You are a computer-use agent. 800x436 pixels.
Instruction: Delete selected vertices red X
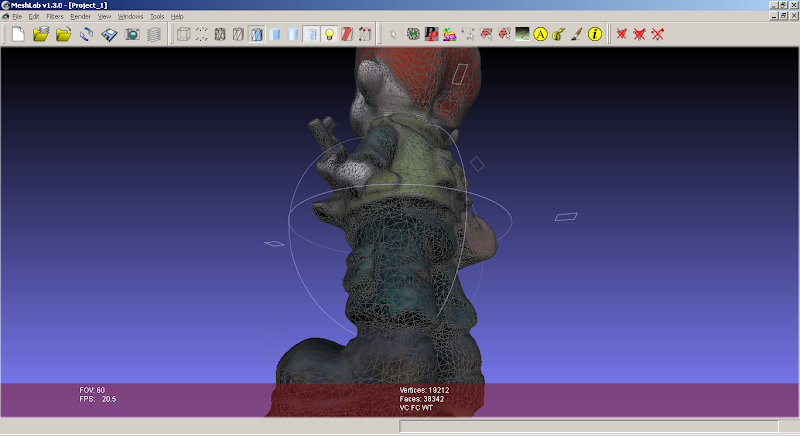pos(621,34)
